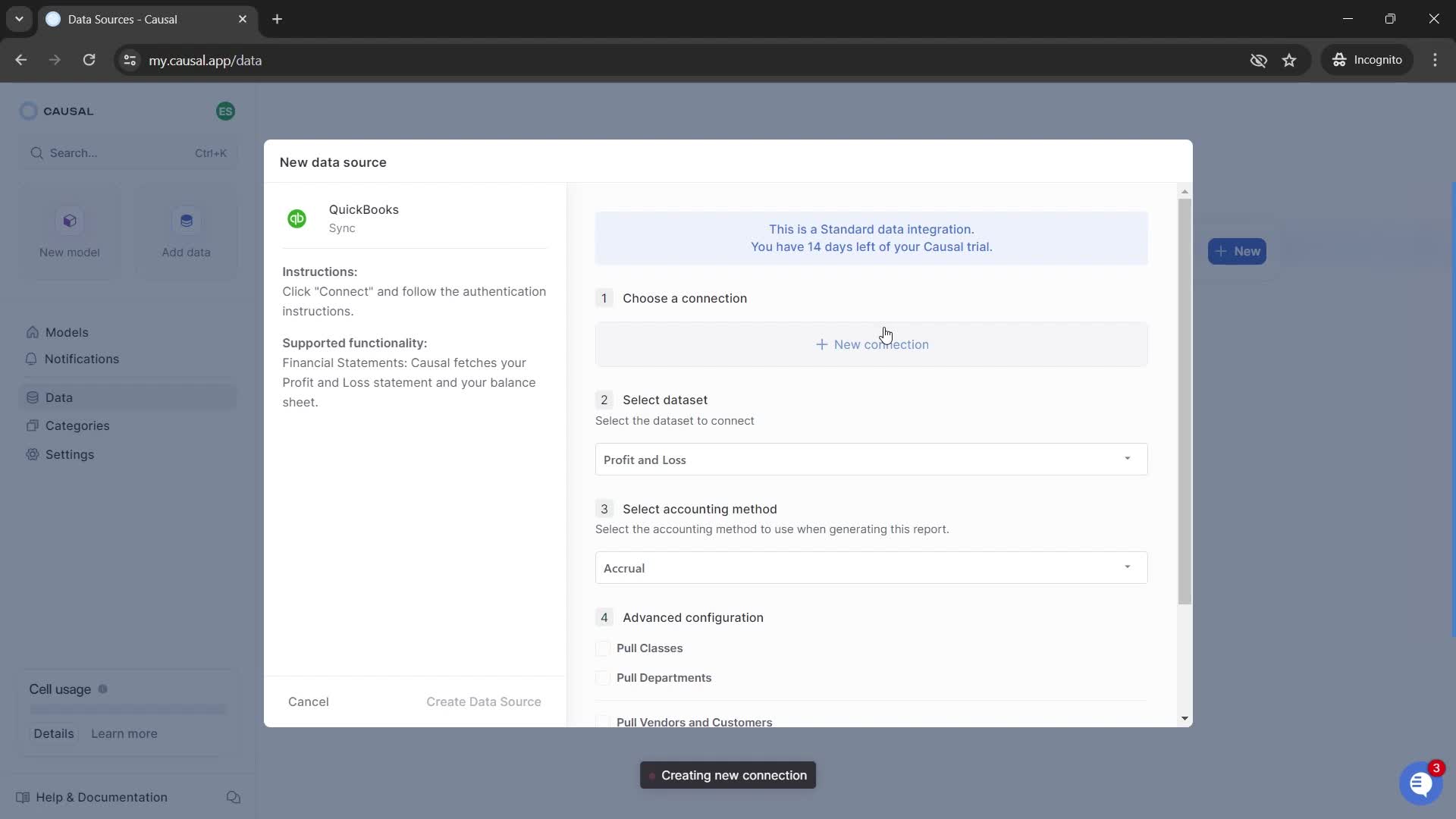
Task: Click the Creating new connection toast
Action: [x=728, y=775]
